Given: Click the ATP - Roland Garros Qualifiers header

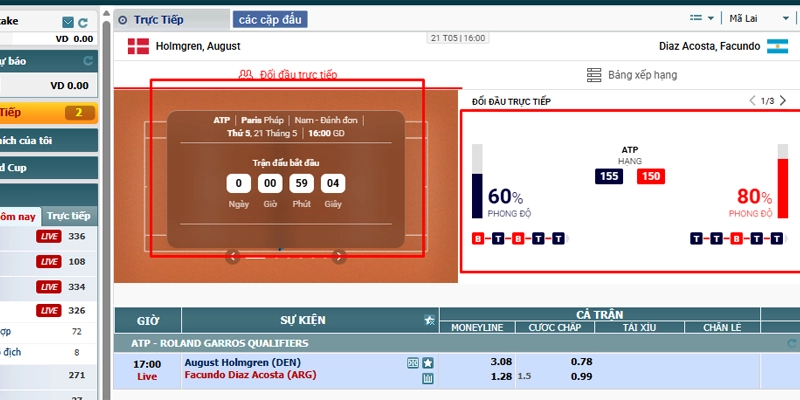Looking at the screenshot, I should pyautogui.click(x=219, y=343).
